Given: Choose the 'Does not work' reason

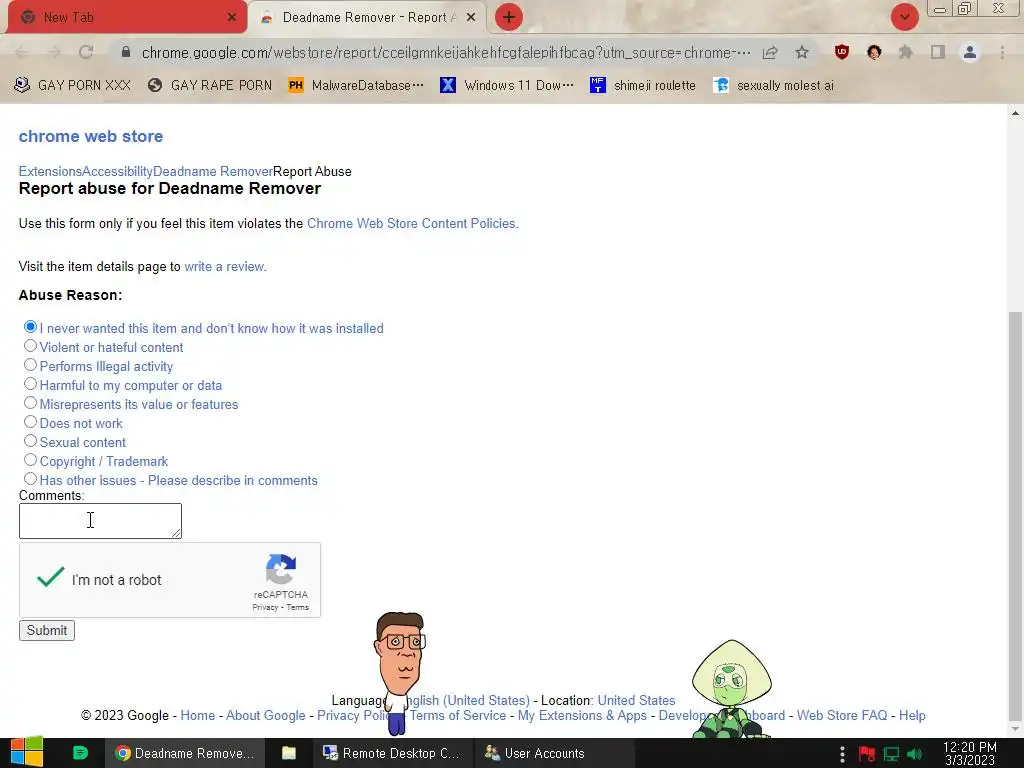Looking at the screenshot, I should (x=30, y=421).
